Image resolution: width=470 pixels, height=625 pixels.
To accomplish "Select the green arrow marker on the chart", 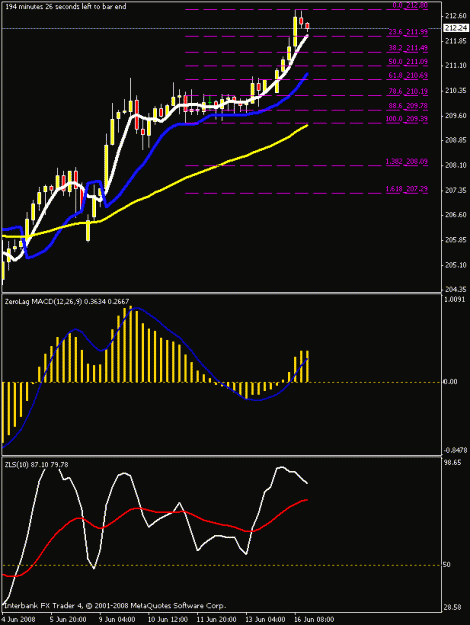I will [x=210, y=100].
